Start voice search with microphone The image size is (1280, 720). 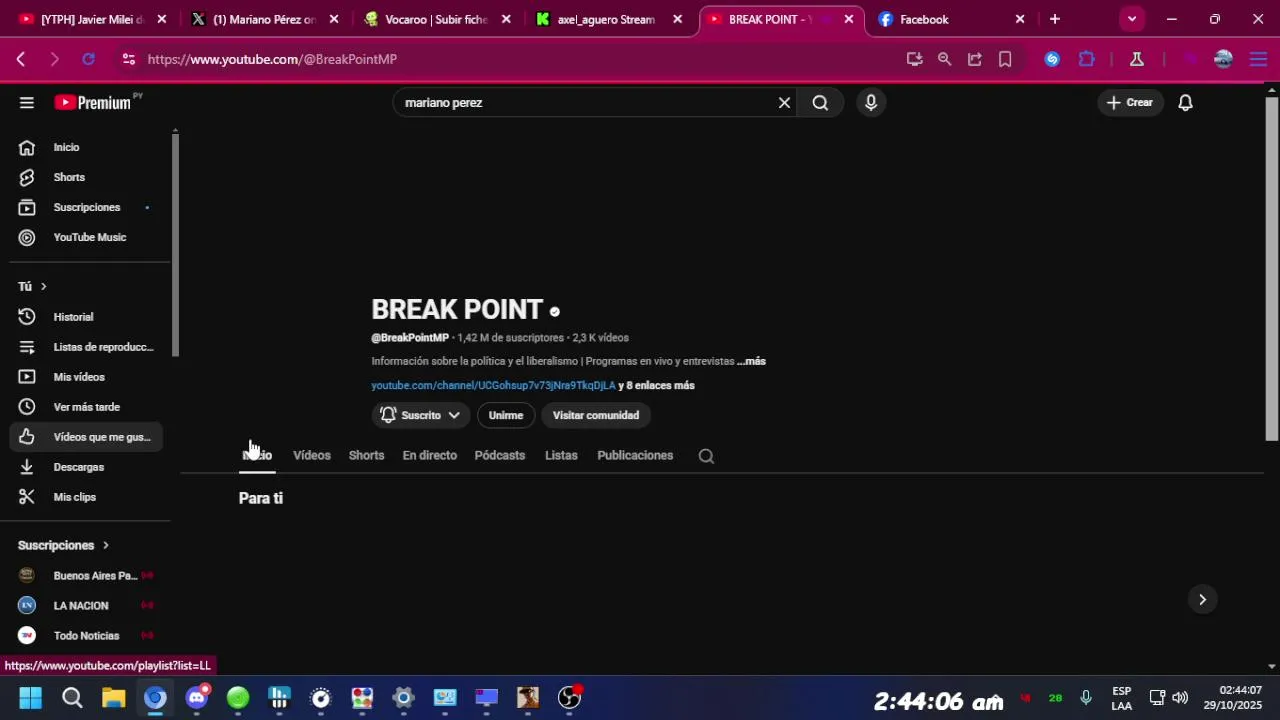pyautogui.click(x=871, y=102)
